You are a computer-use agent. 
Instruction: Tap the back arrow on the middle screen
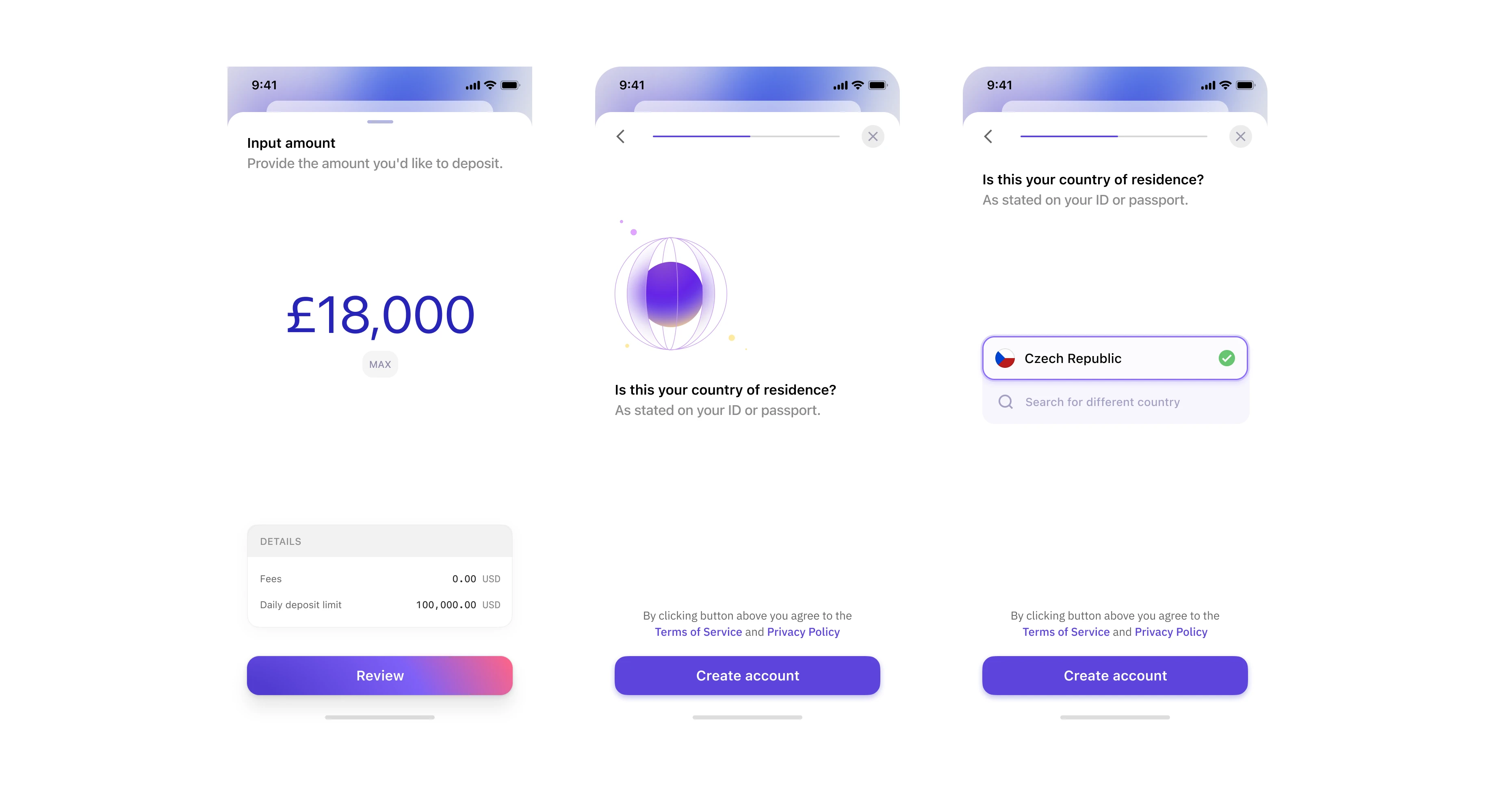pos(620,136)
